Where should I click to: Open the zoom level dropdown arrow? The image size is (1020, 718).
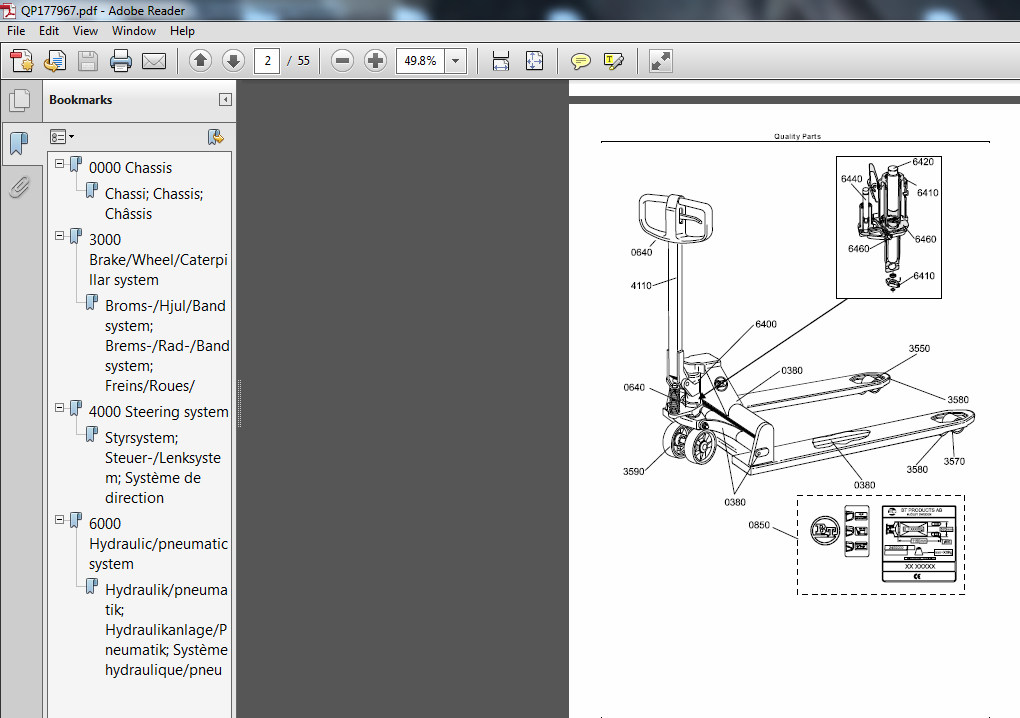click(455, 61)
